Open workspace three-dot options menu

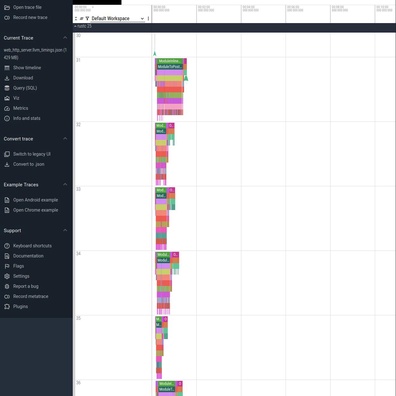[148, 19]
